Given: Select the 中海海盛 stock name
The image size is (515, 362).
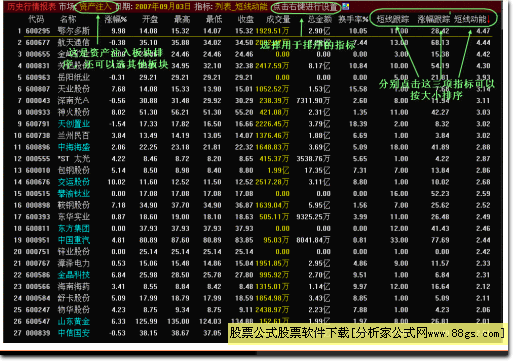Looking at the screenshot, I should coord(74,147).
